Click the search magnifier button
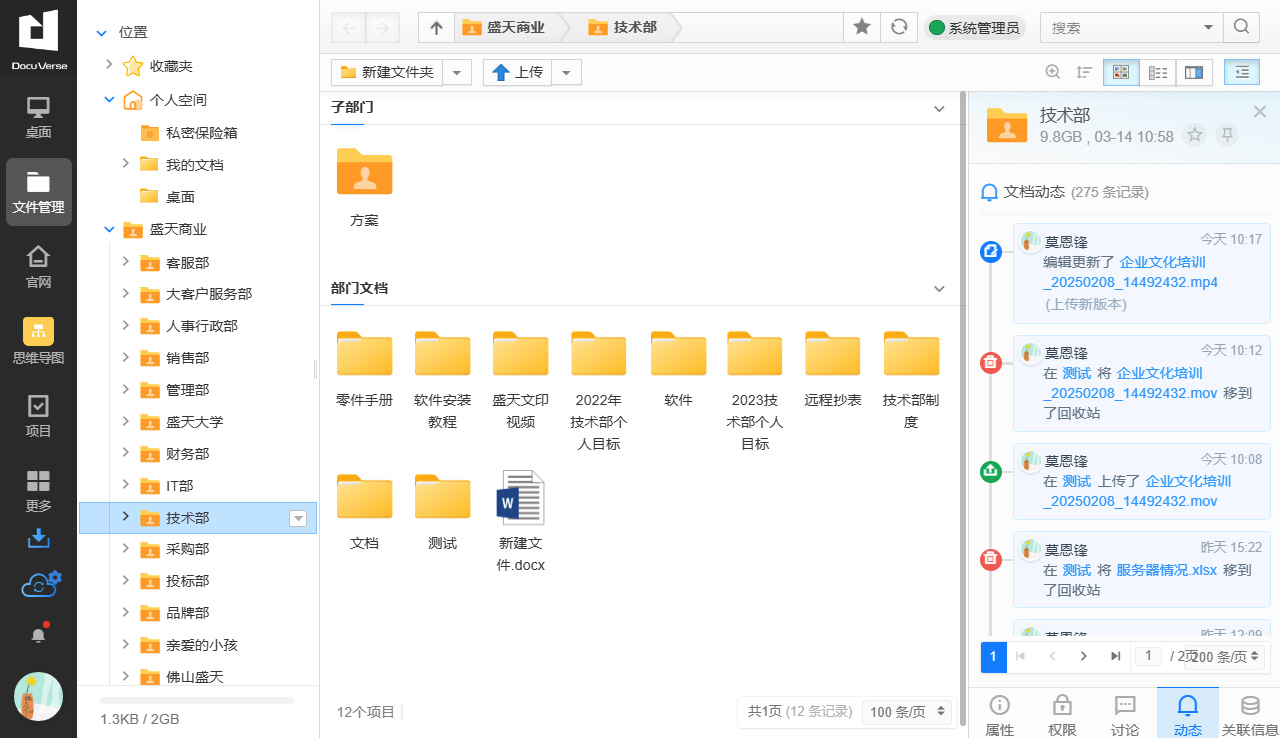The height and width of the screenshot is (738, 1280). pyautogui.click(x=1241, y=27)
